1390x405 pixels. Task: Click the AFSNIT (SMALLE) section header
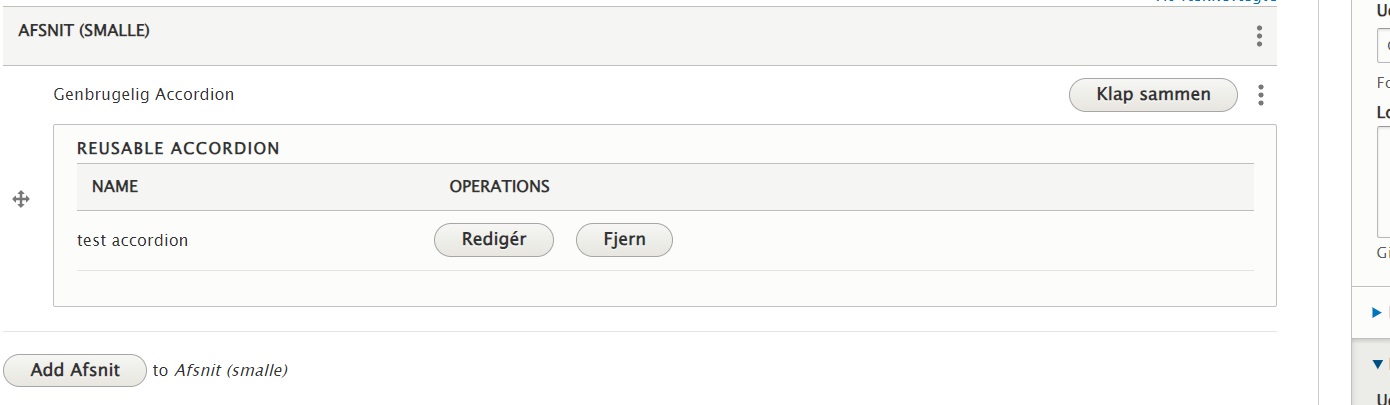click(x=84, y=31)
